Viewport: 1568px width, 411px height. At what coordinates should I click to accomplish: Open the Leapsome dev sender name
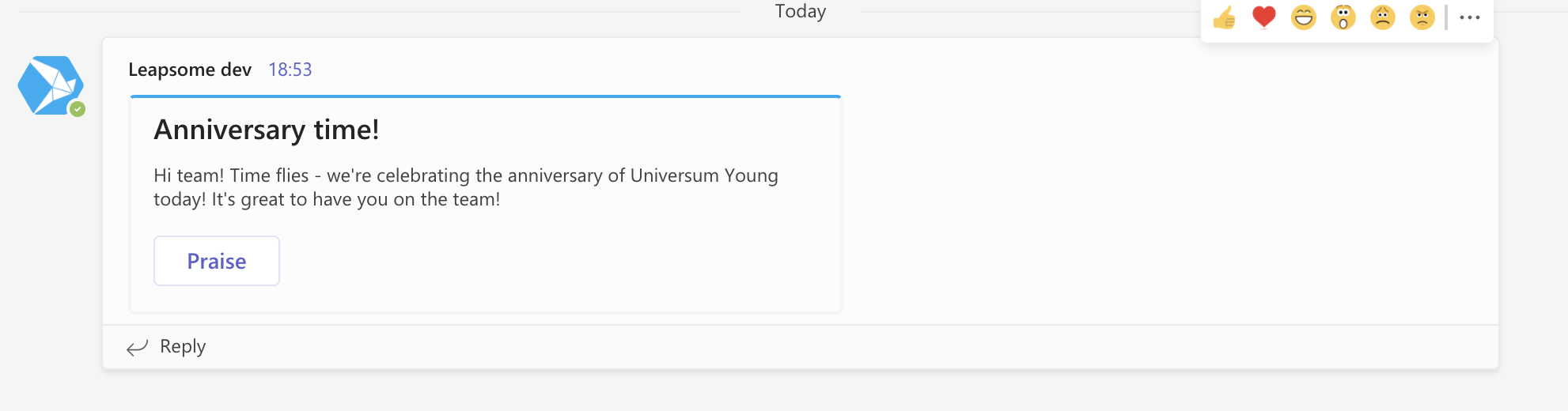[x=190, y=70]
